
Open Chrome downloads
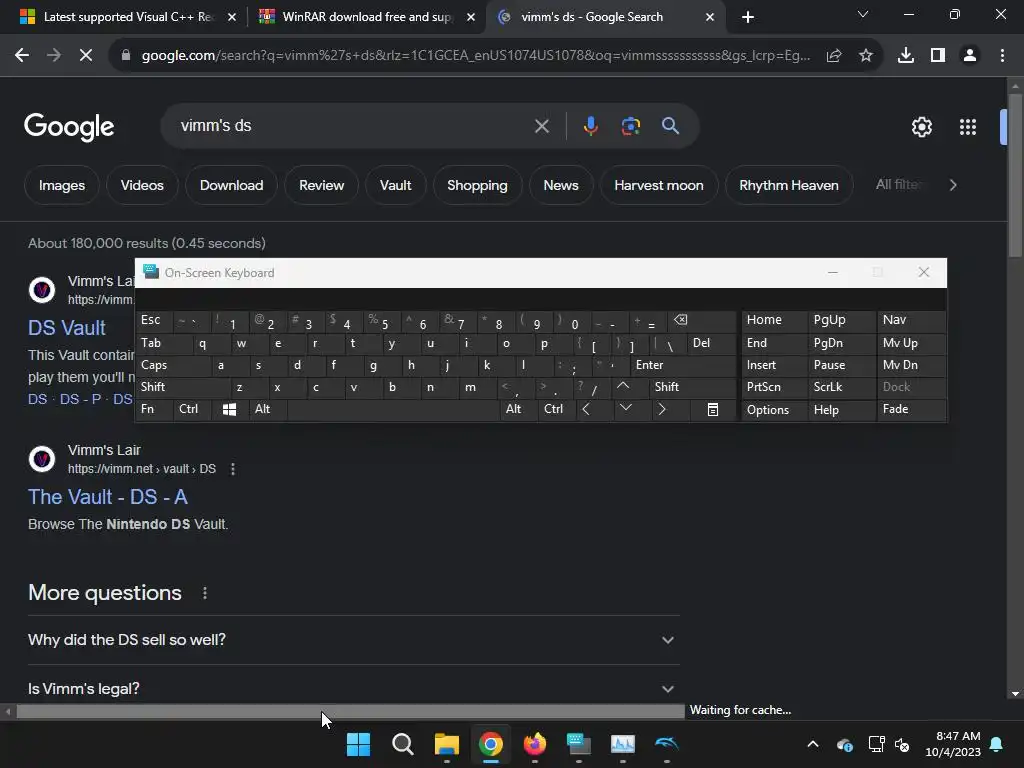[905, 56]
